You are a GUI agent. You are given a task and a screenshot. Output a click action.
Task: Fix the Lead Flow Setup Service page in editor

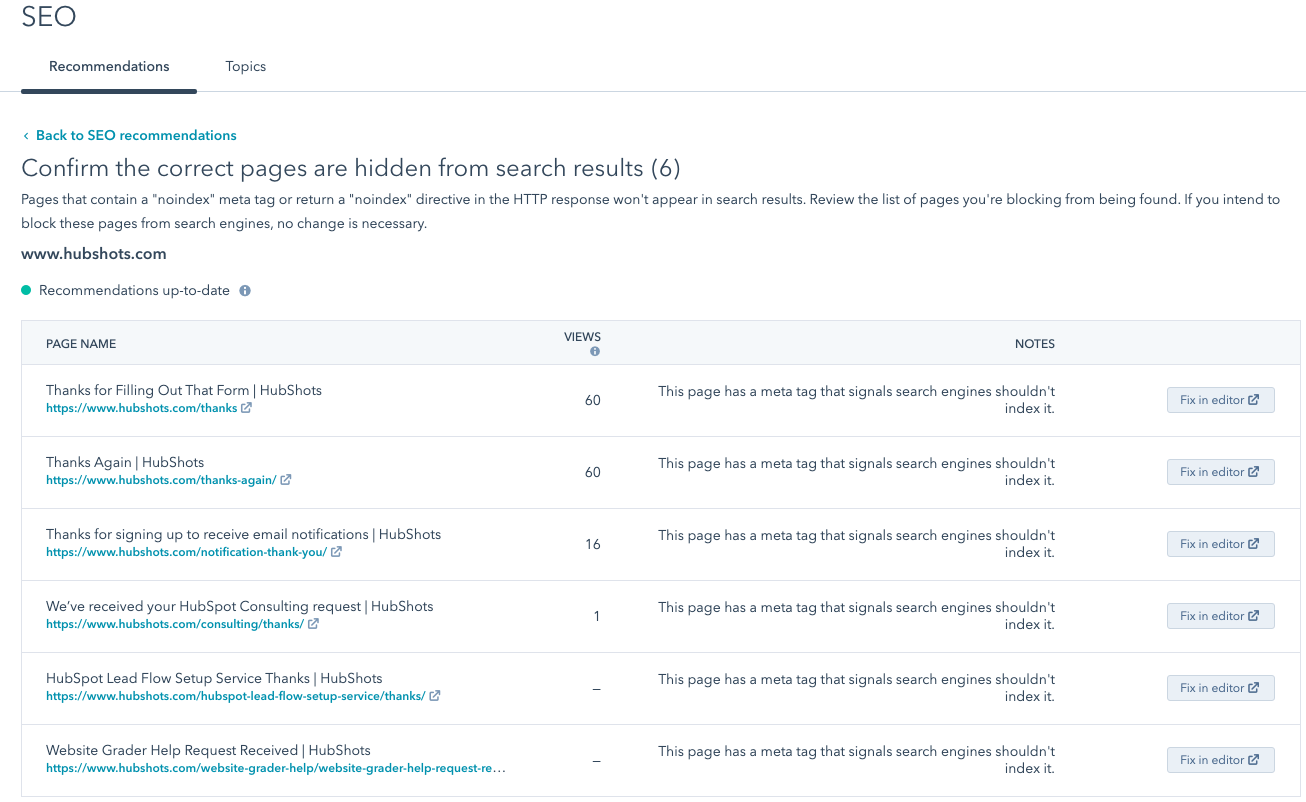1220,688
